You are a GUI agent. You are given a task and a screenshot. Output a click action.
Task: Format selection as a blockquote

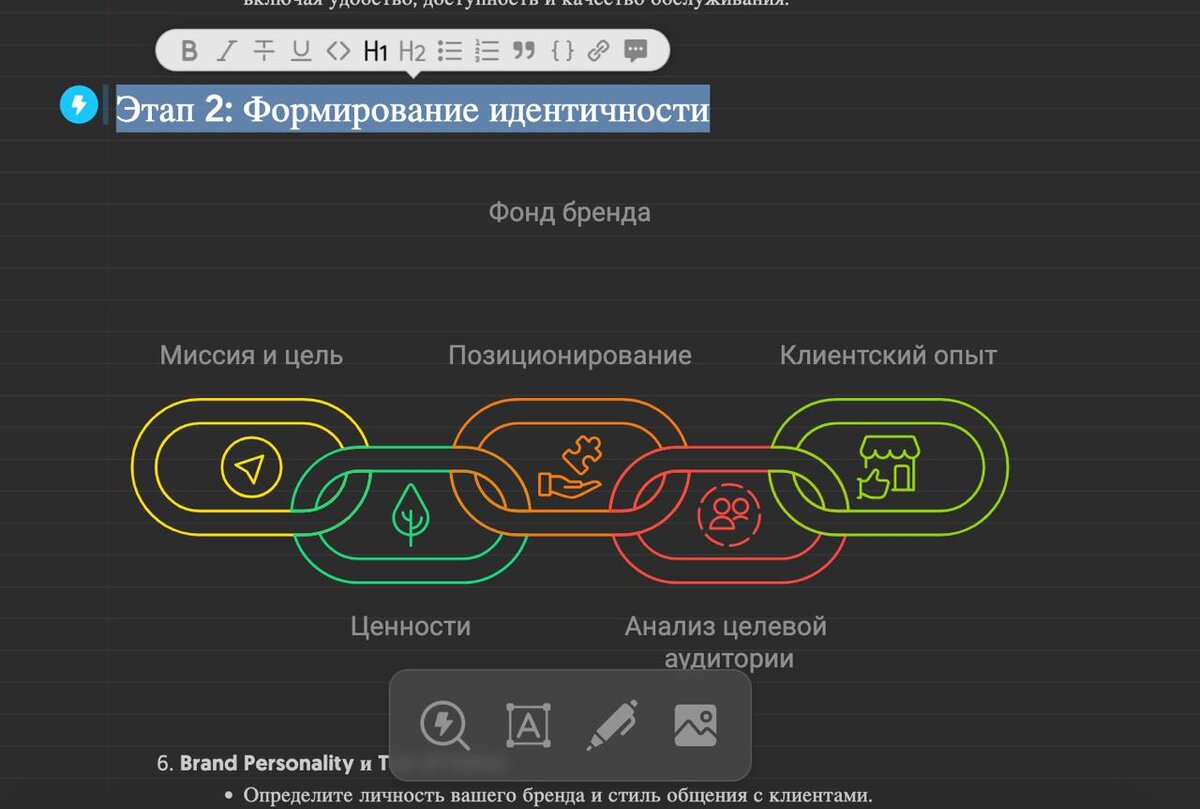tap(522, 50)
